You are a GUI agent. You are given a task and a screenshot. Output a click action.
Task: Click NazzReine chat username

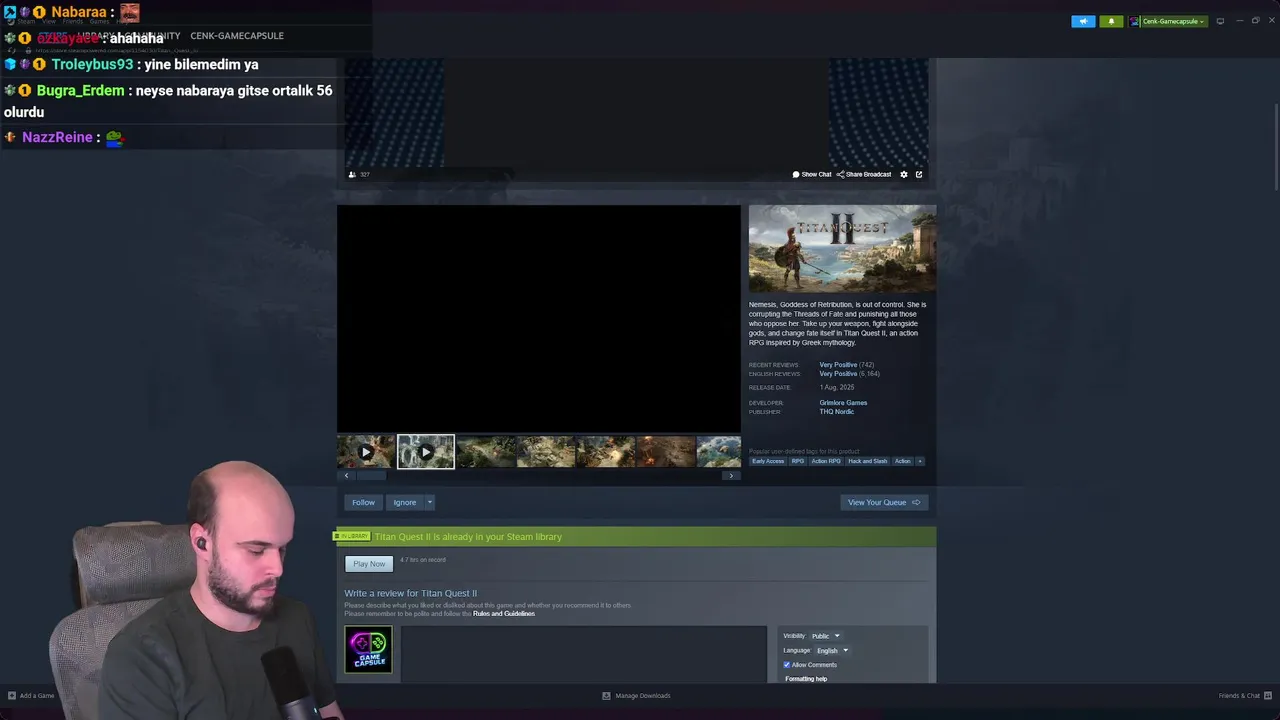coord(57,137)
